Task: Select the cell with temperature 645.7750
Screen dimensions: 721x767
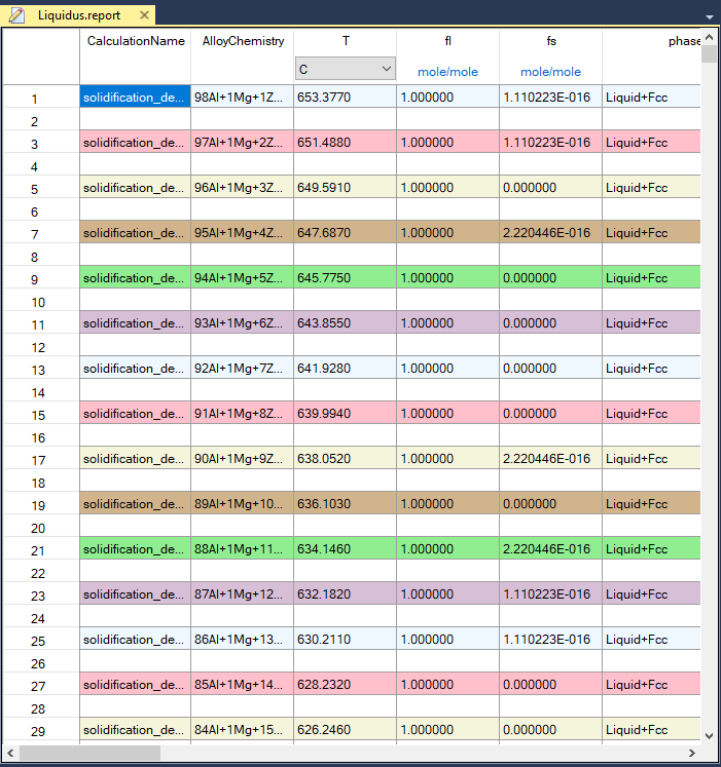Action: [345, 278]
